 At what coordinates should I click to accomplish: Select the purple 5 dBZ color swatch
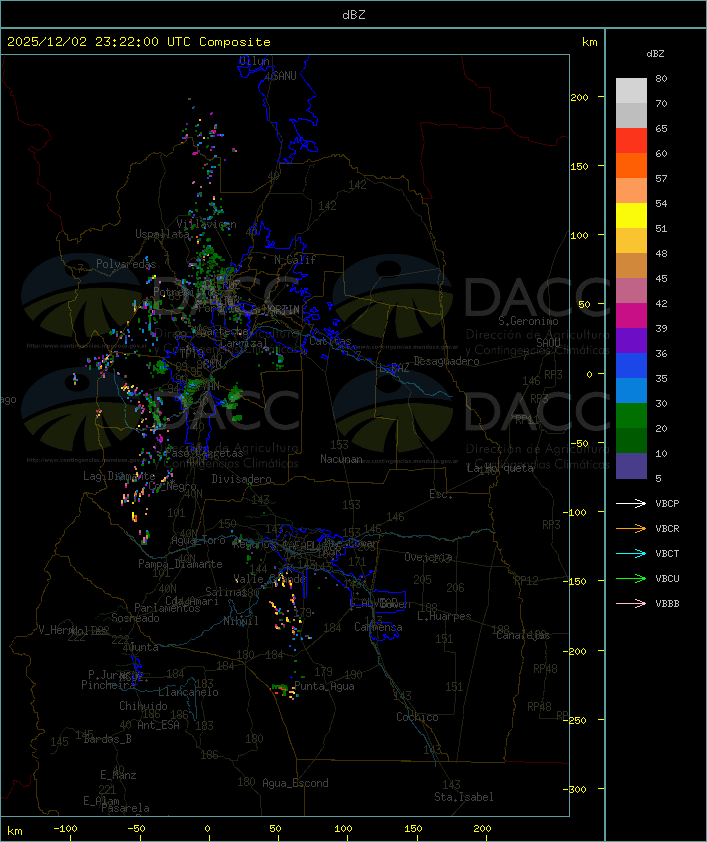coord(631,466)
